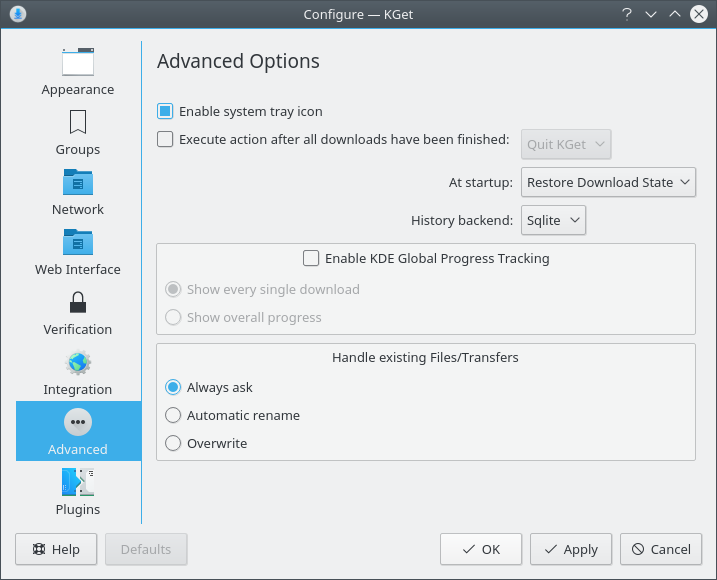717x580 pixels.
Task: Cancel the configuration dialog
Action: (660, 549)
